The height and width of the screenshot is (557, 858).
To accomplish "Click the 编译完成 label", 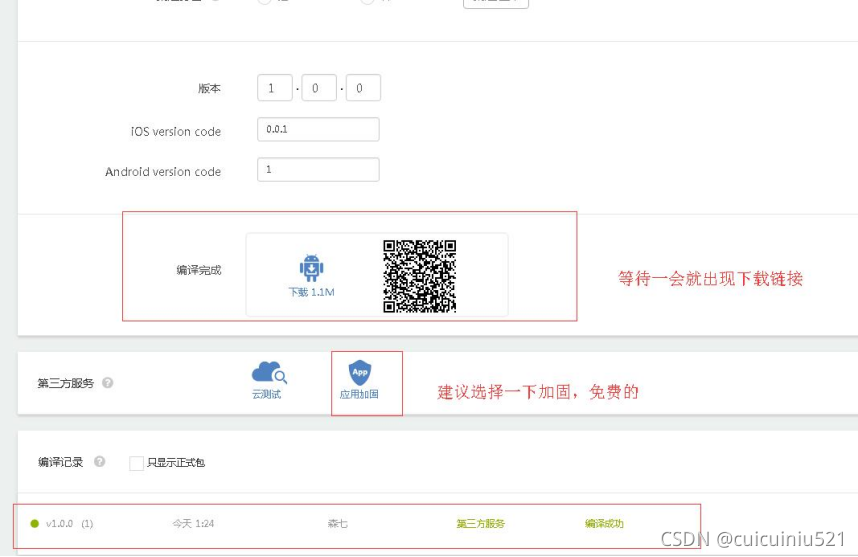I will point(199,270).
